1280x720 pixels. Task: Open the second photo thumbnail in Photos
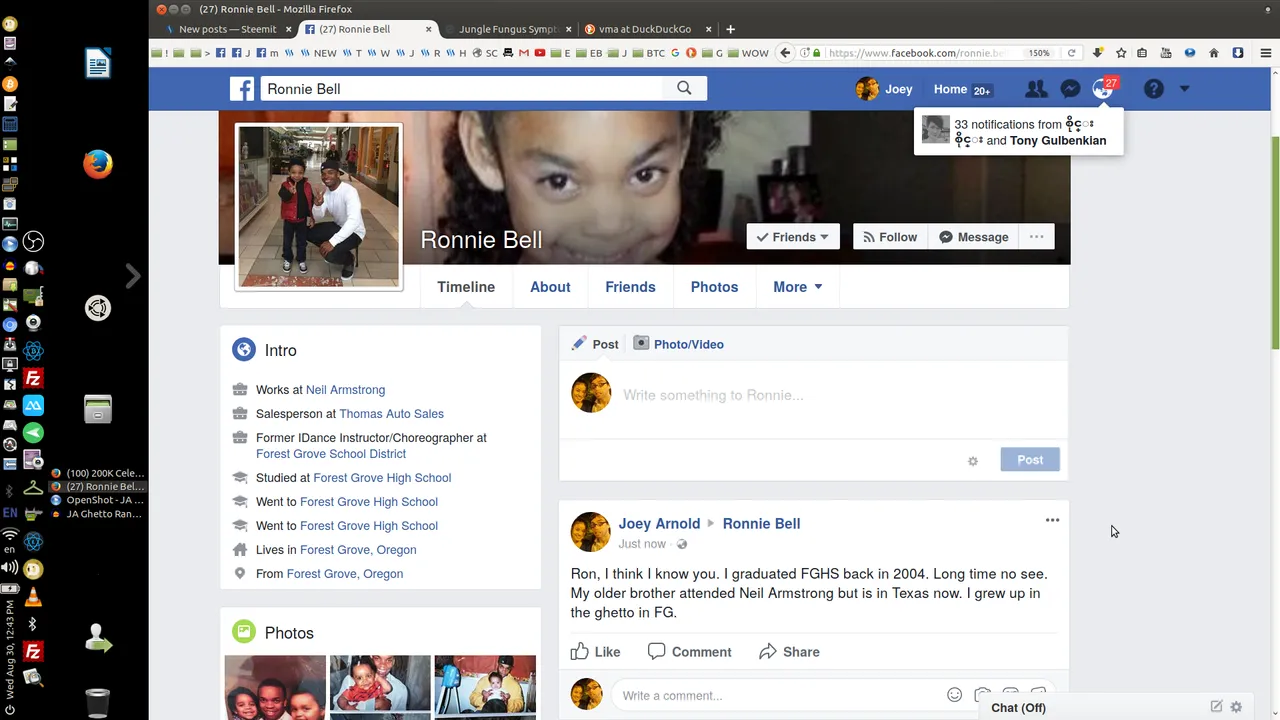click(380, 687)
